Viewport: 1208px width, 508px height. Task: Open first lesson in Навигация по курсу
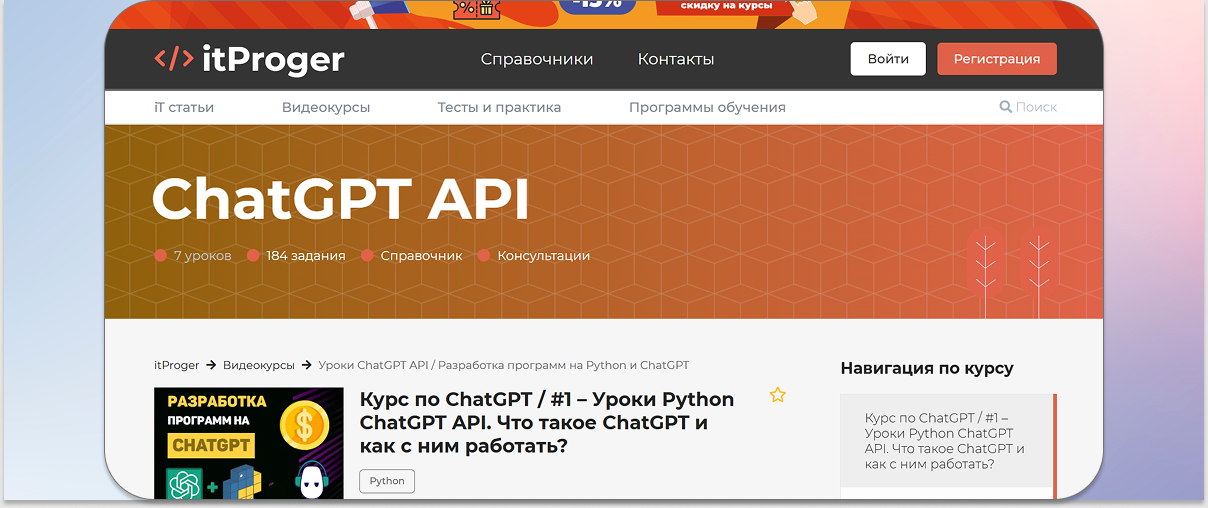(946, 441)
